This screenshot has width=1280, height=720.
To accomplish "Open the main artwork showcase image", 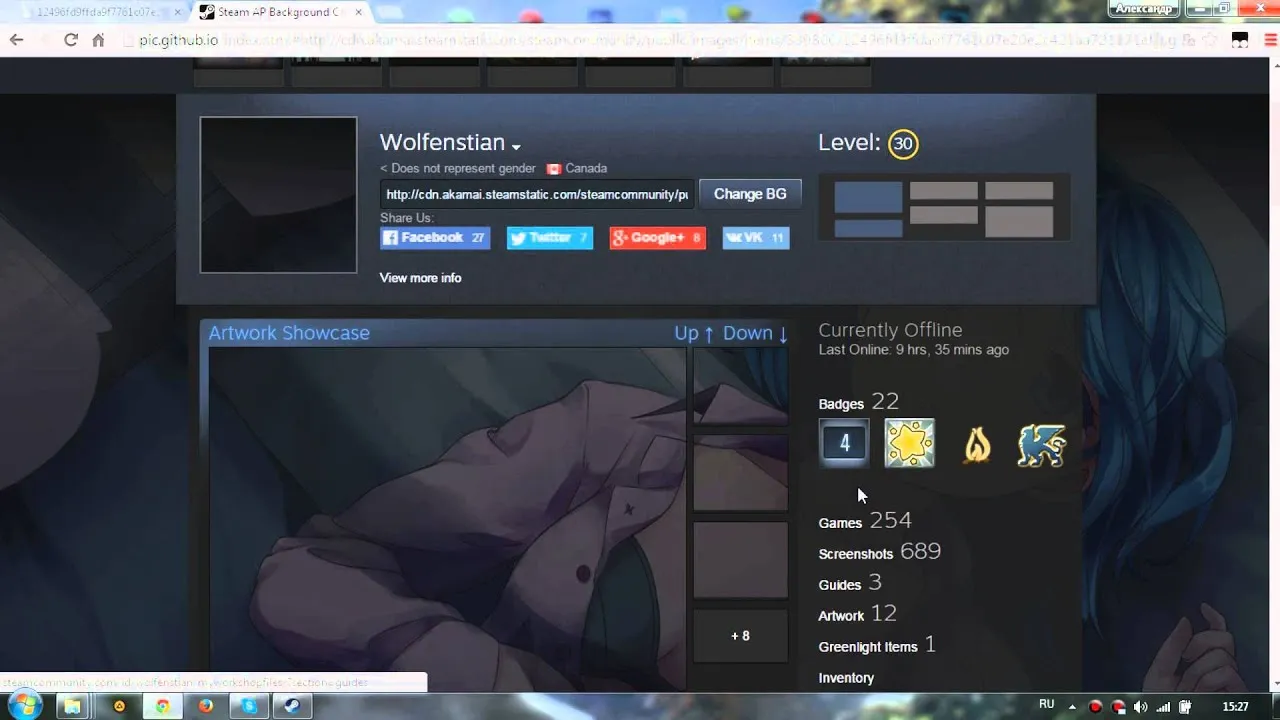I will point(447,518).
